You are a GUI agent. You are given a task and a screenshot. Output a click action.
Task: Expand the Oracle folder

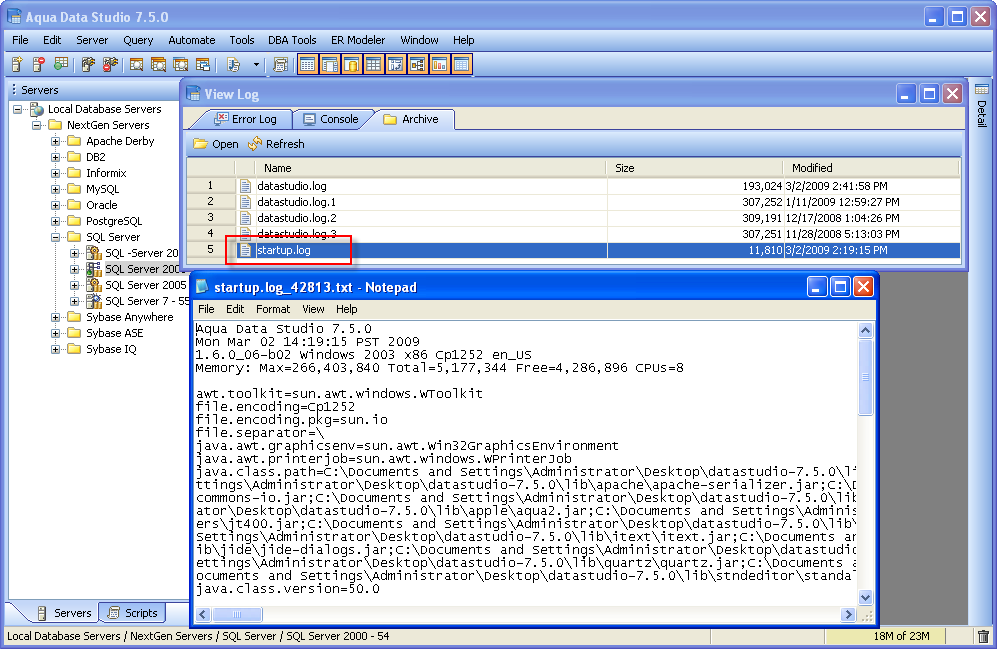(x=55, y=205)
